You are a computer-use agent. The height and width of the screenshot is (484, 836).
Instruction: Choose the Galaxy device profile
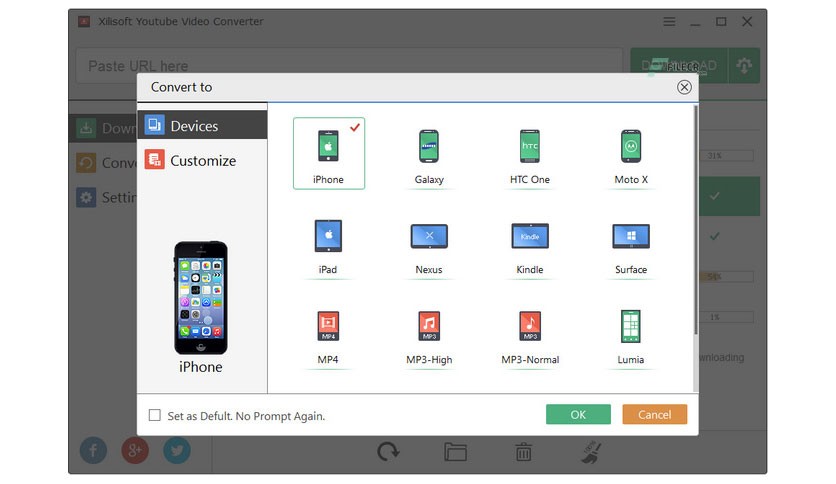point(429,154)
